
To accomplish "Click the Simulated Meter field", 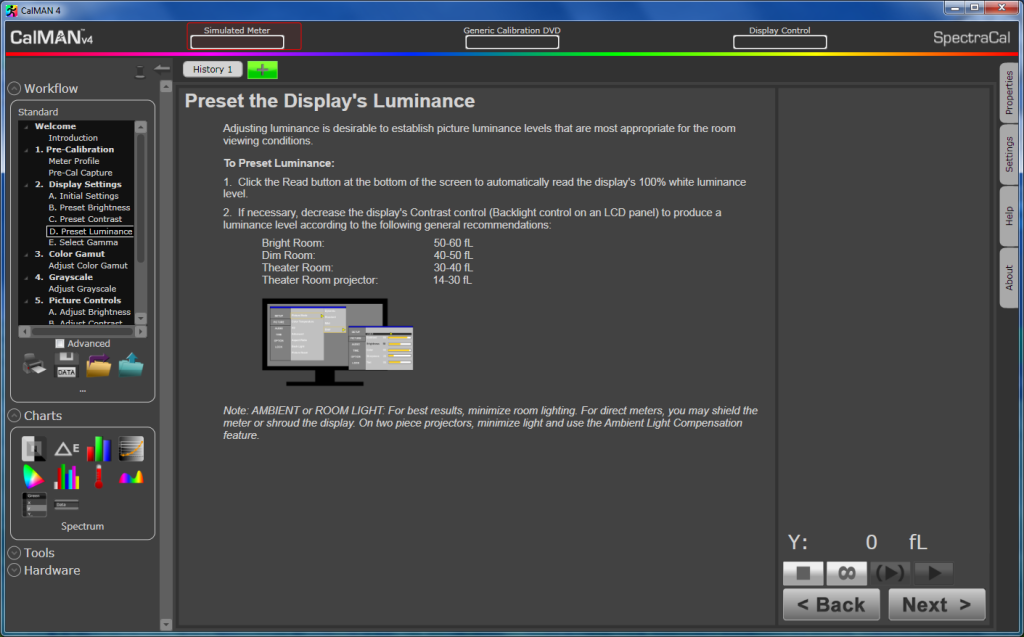I will pos(237,42).
